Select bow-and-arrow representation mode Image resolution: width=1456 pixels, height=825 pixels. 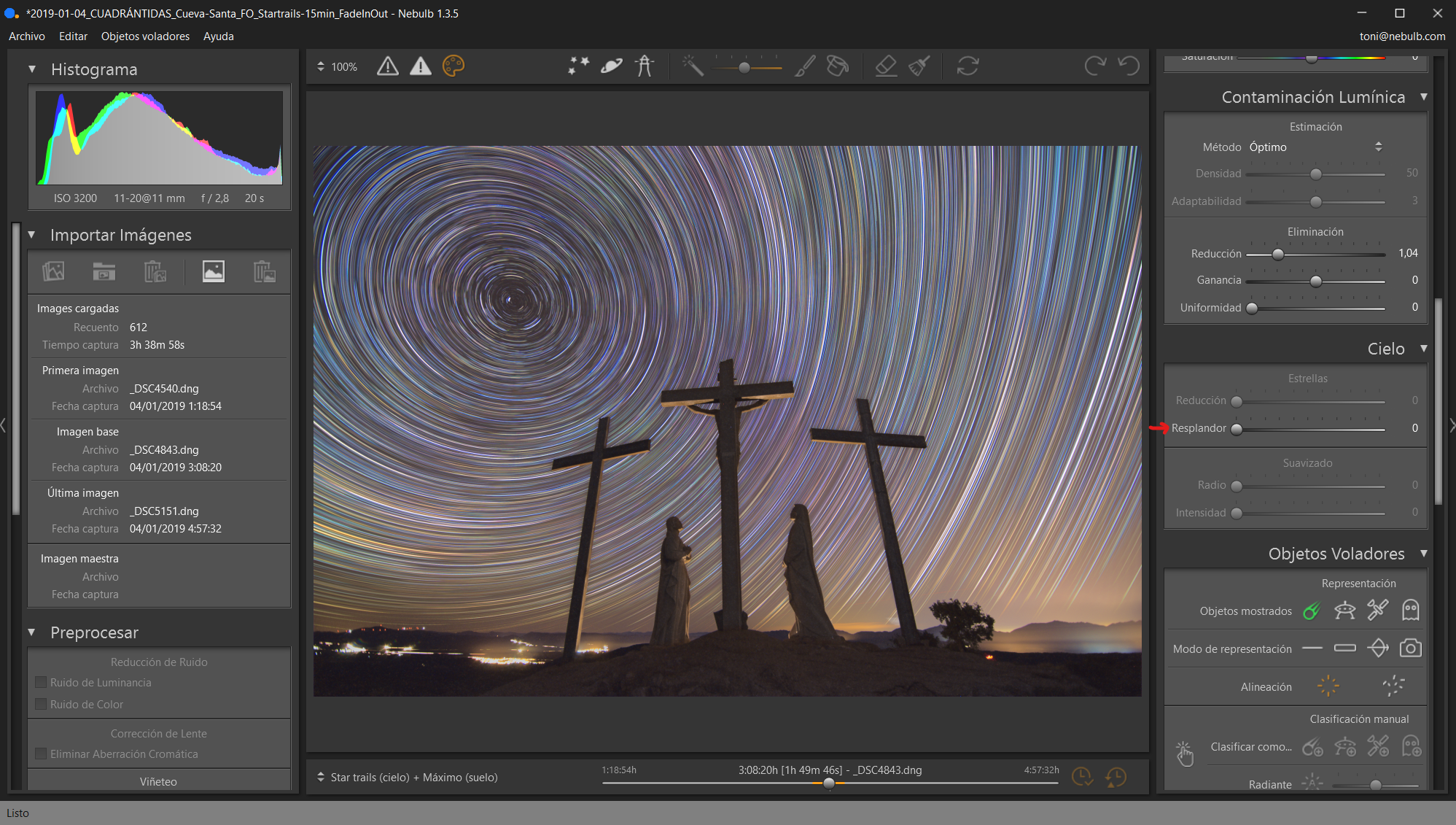[1378, 648]
